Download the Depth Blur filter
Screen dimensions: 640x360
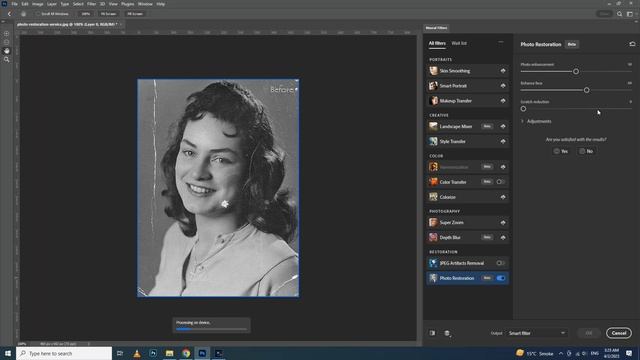pyautogui.click(x=503, y=238)
